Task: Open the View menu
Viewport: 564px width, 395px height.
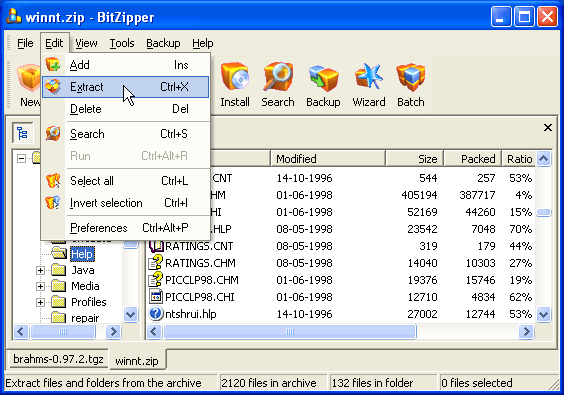Action: [x=86, y=44]
